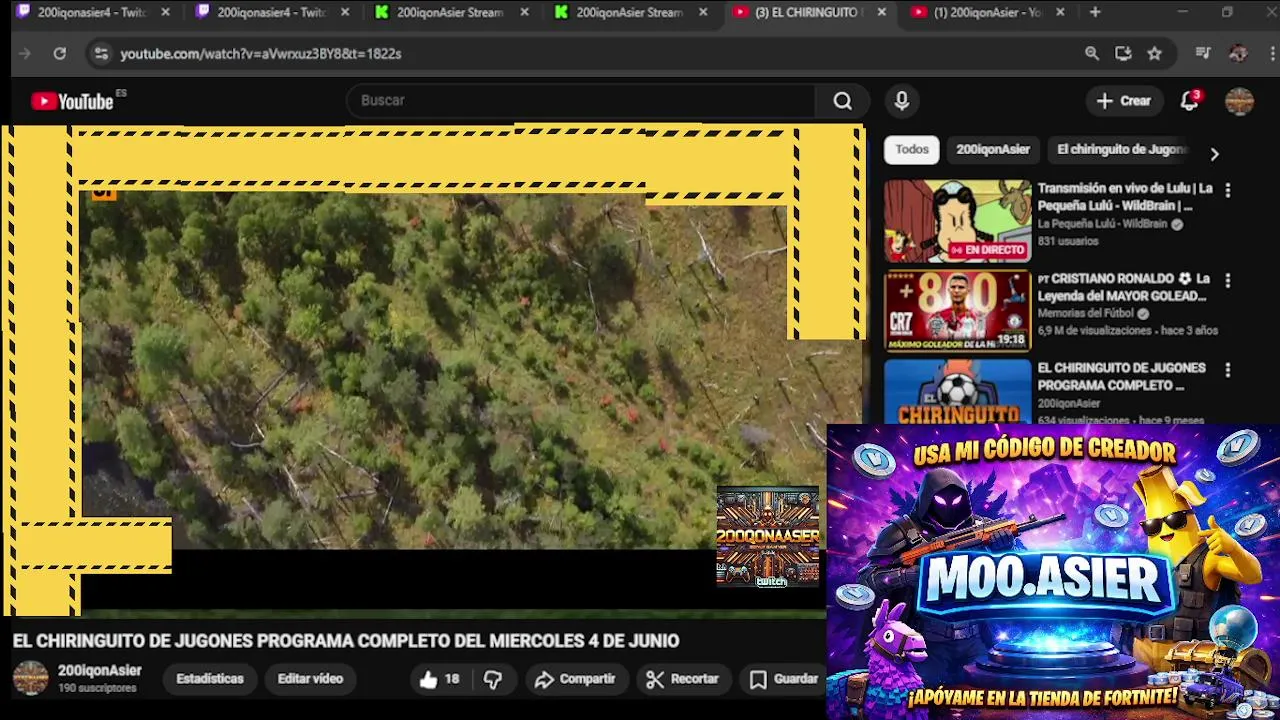The image size is (1280, 720).
Task: Click the YouTube logo home link
Action: [x=72, y=101]
